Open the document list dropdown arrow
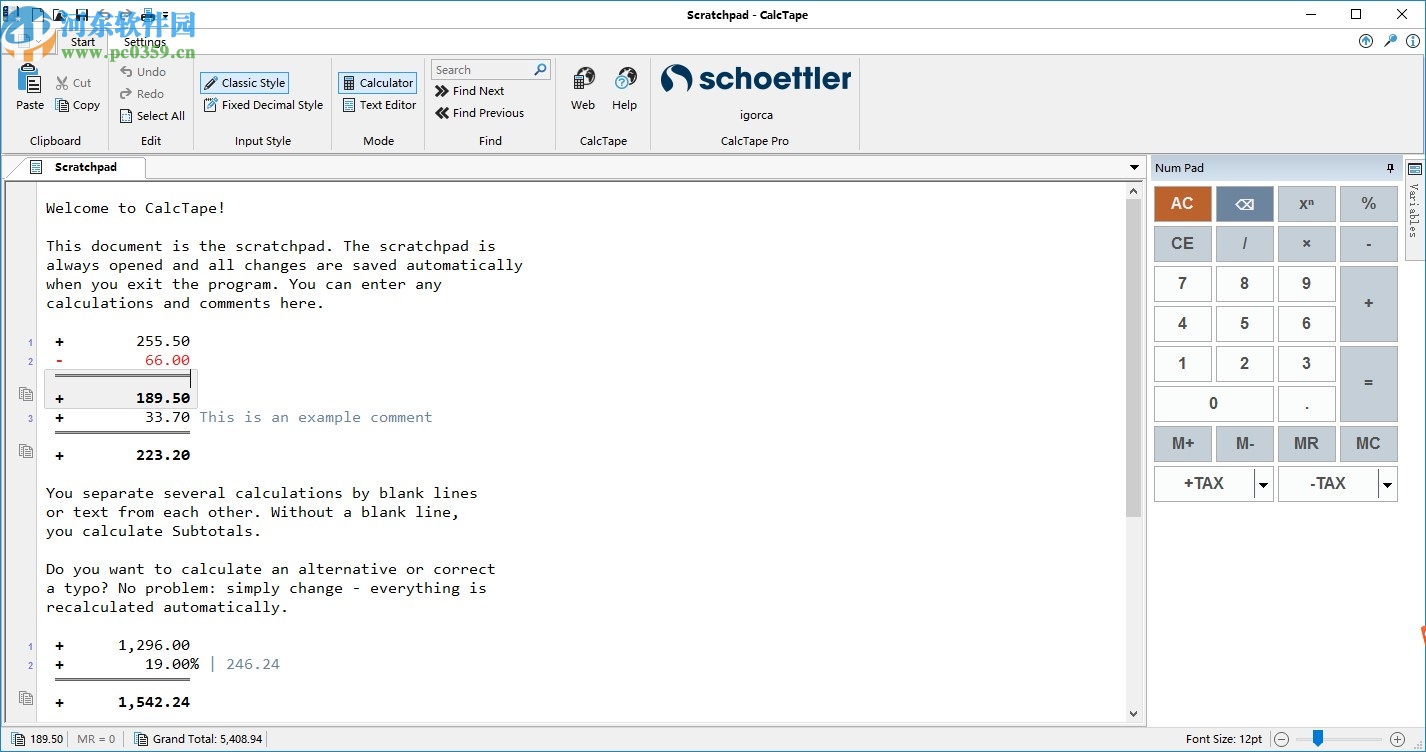1426x752 pixels. pos(1134,168)
